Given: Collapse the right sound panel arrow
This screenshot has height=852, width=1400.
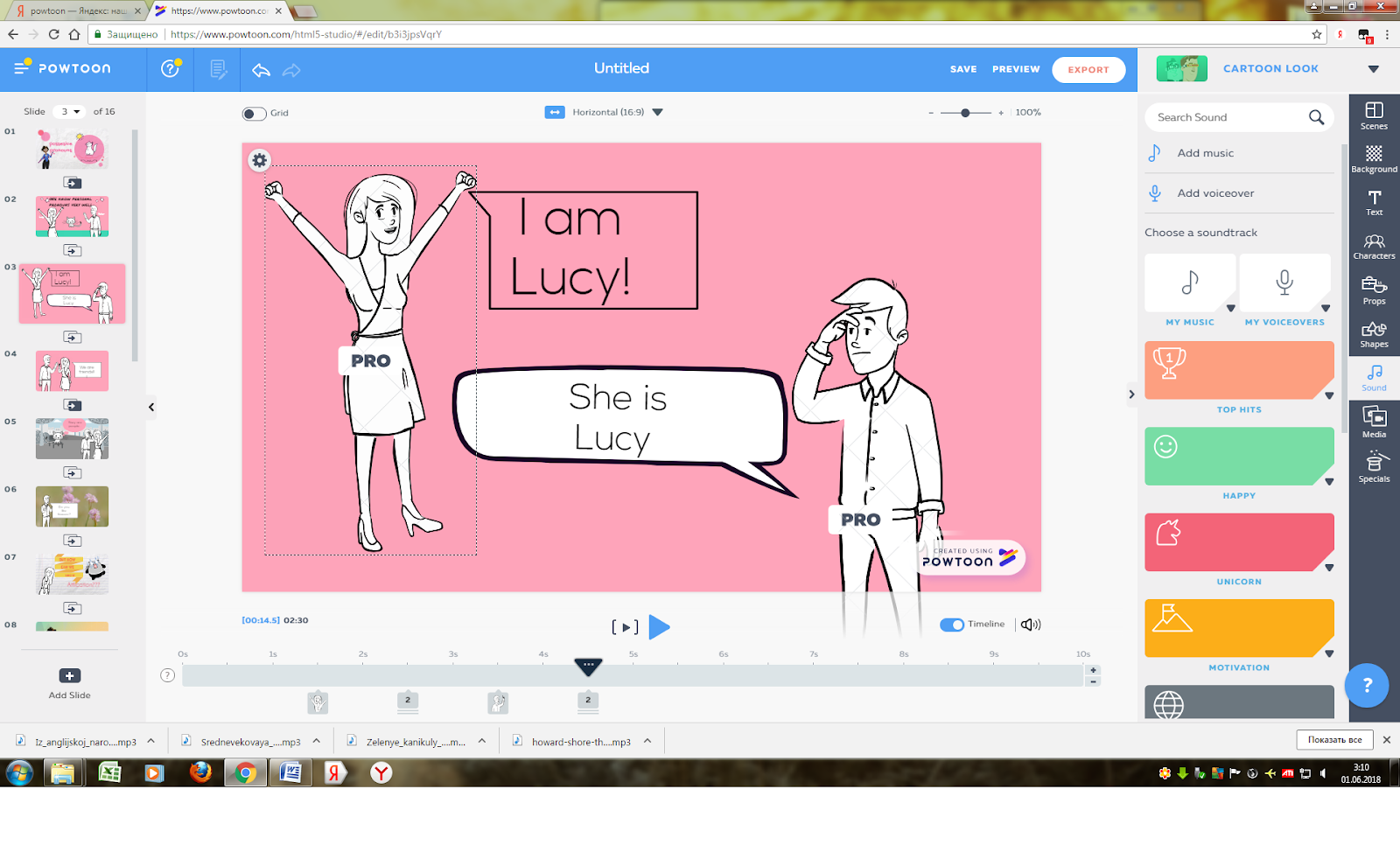Looking at the screenshot, I should click(x=1131, y=395).
